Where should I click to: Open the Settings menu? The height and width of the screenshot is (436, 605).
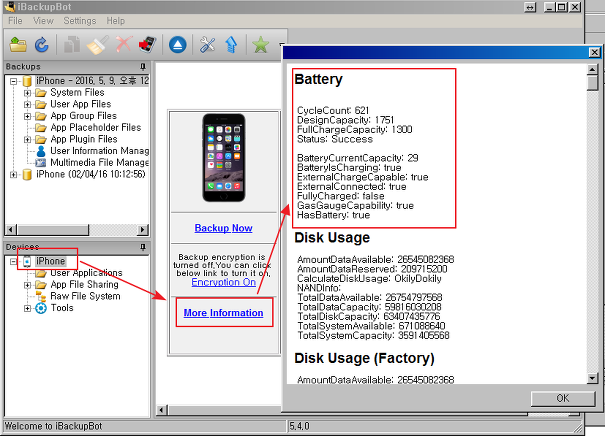80,21
